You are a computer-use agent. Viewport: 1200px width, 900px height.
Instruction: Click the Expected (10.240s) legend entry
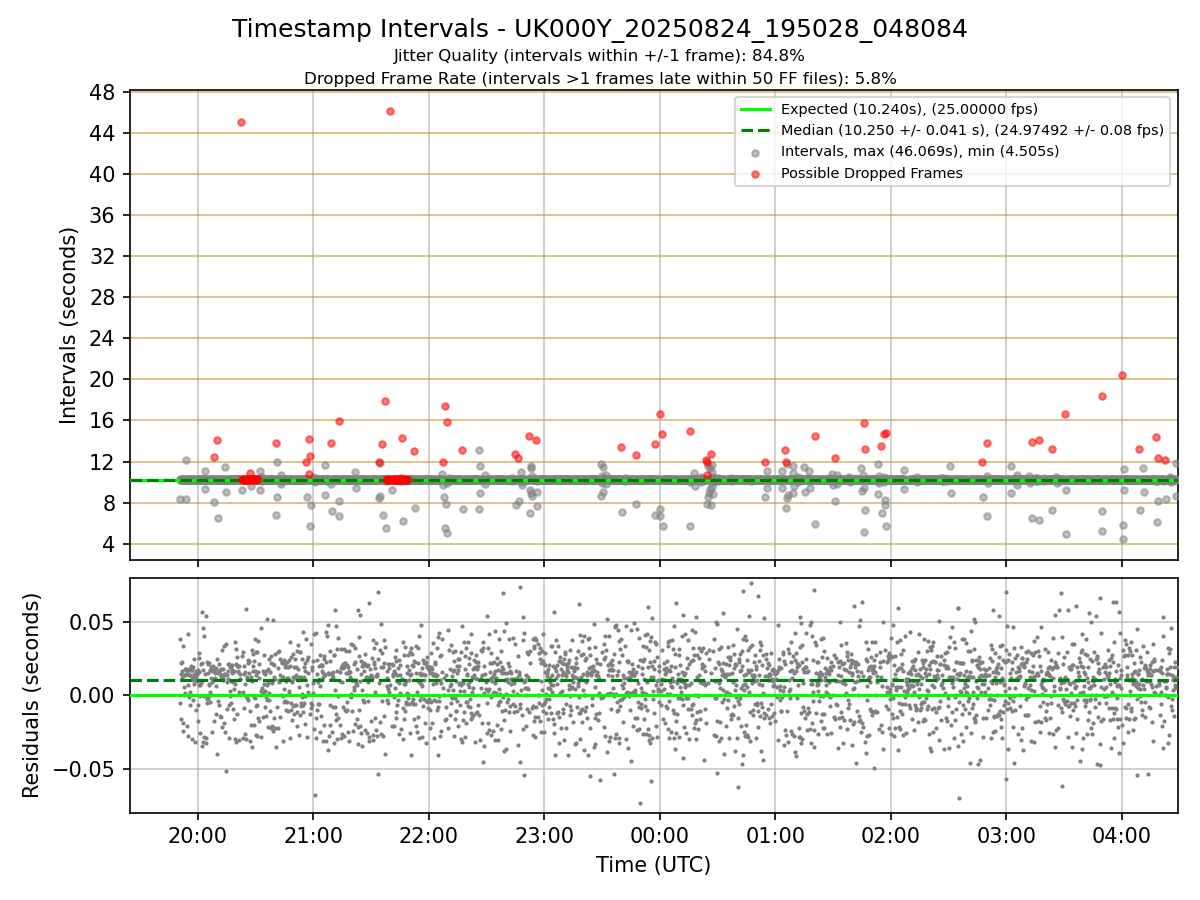909,109
